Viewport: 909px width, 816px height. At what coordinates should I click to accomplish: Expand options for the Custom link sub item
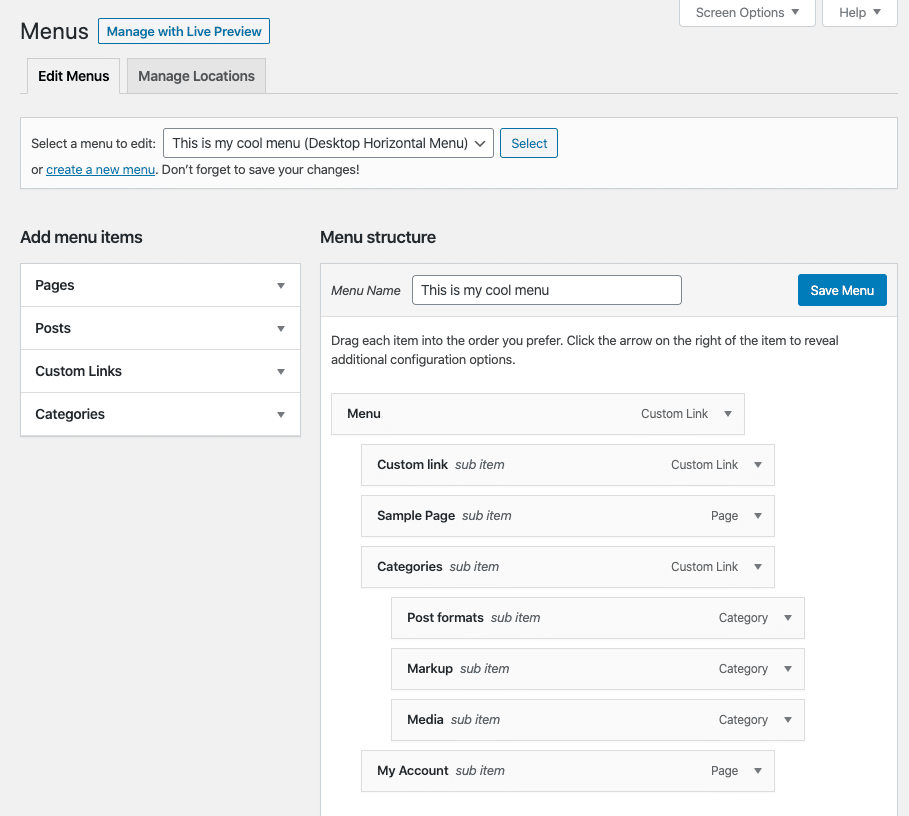759,464
